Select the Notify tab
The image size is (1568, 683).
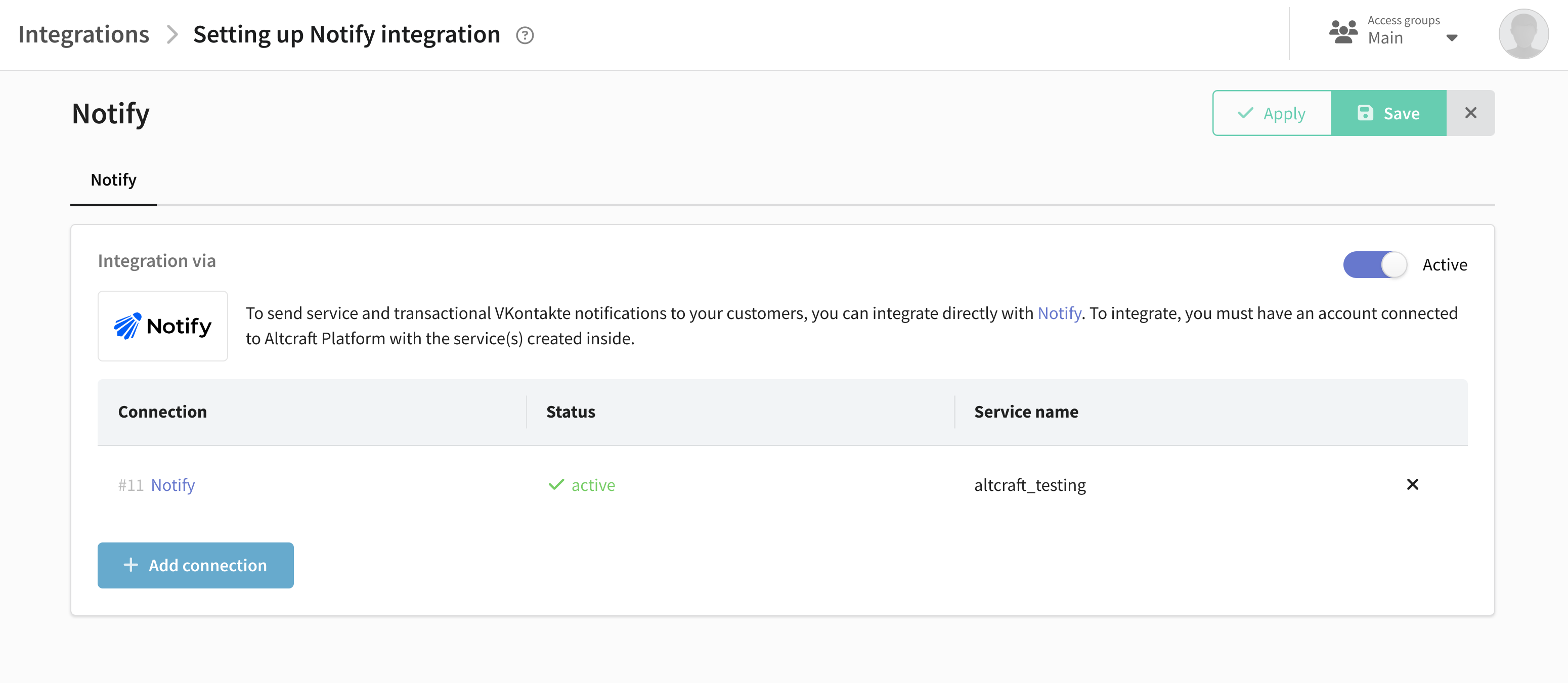click(x=113, y=180)
